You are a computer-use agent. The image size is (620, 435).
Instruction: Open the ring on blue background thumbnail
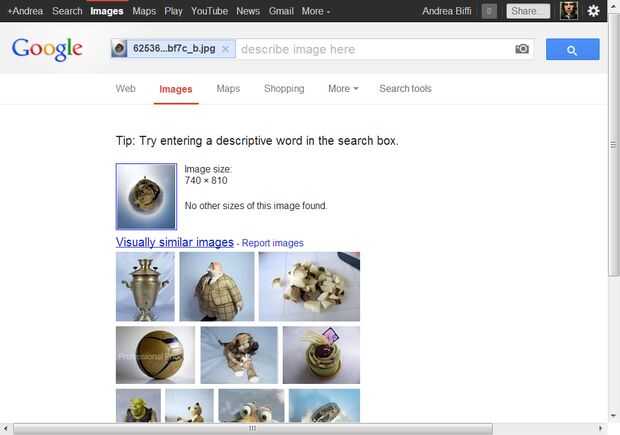click(324, 406)
